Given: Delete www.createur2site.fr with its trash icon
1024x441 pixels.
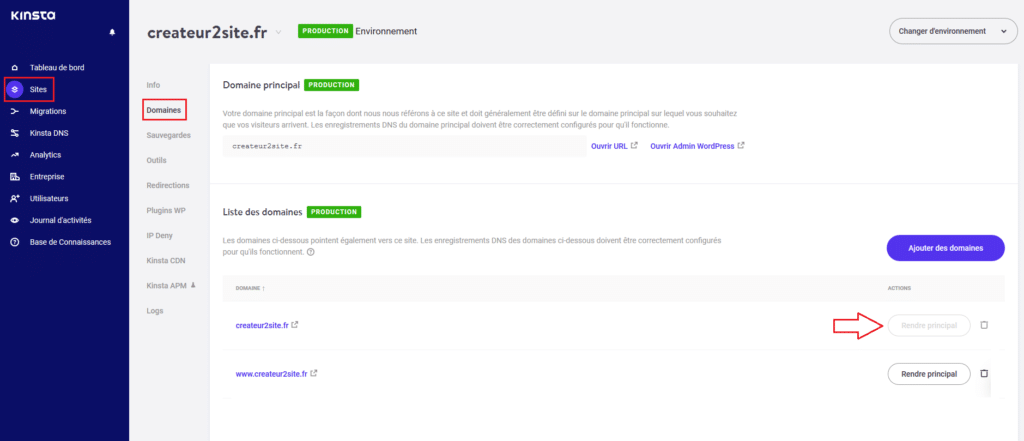Looking at the screenshot, I should pyautogui.click(x=984, y=374).
